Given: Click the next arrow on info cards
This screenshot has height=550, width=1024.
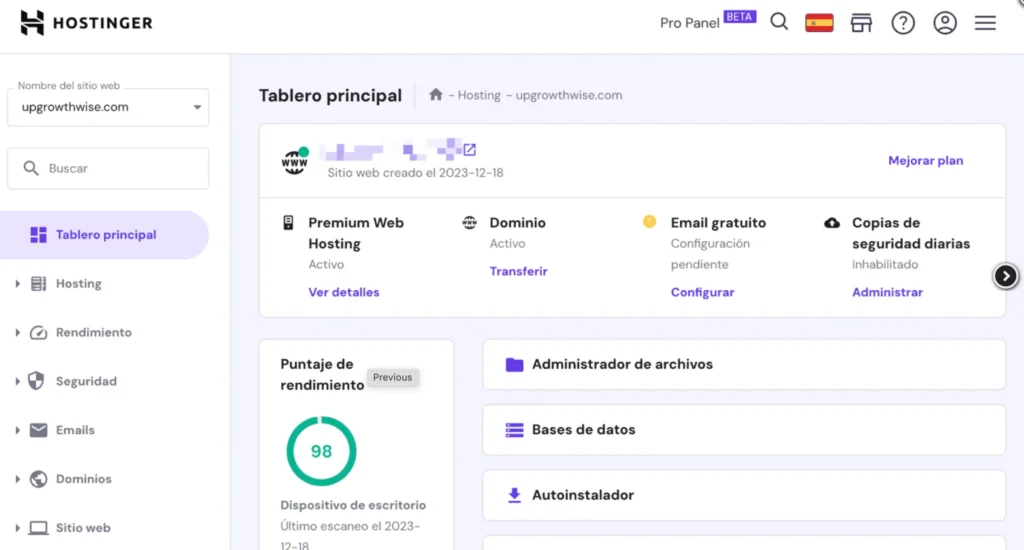Looking at the screenshot, I should coord(1005,276).
